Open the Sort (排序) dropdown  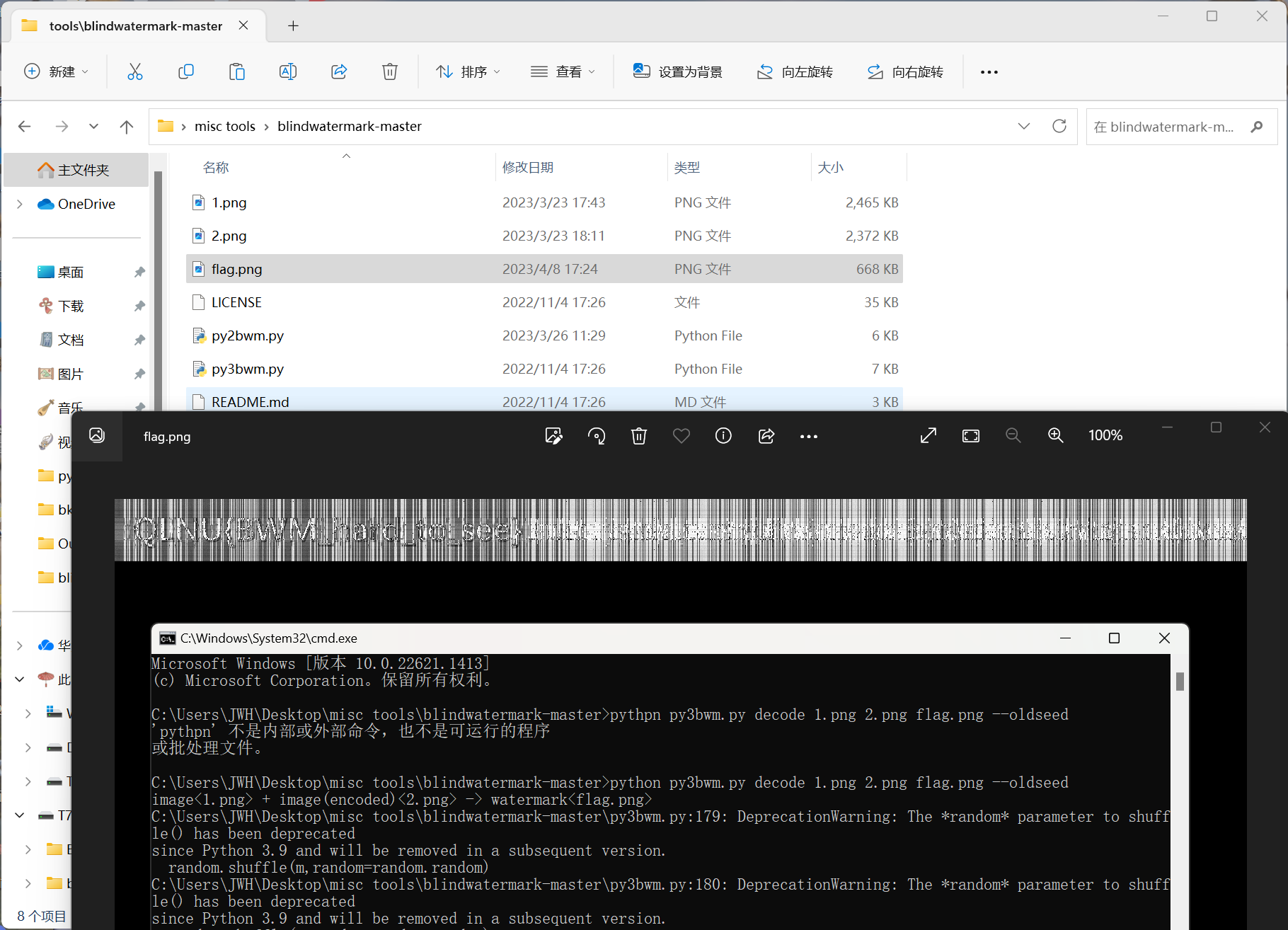coord(468,71)
